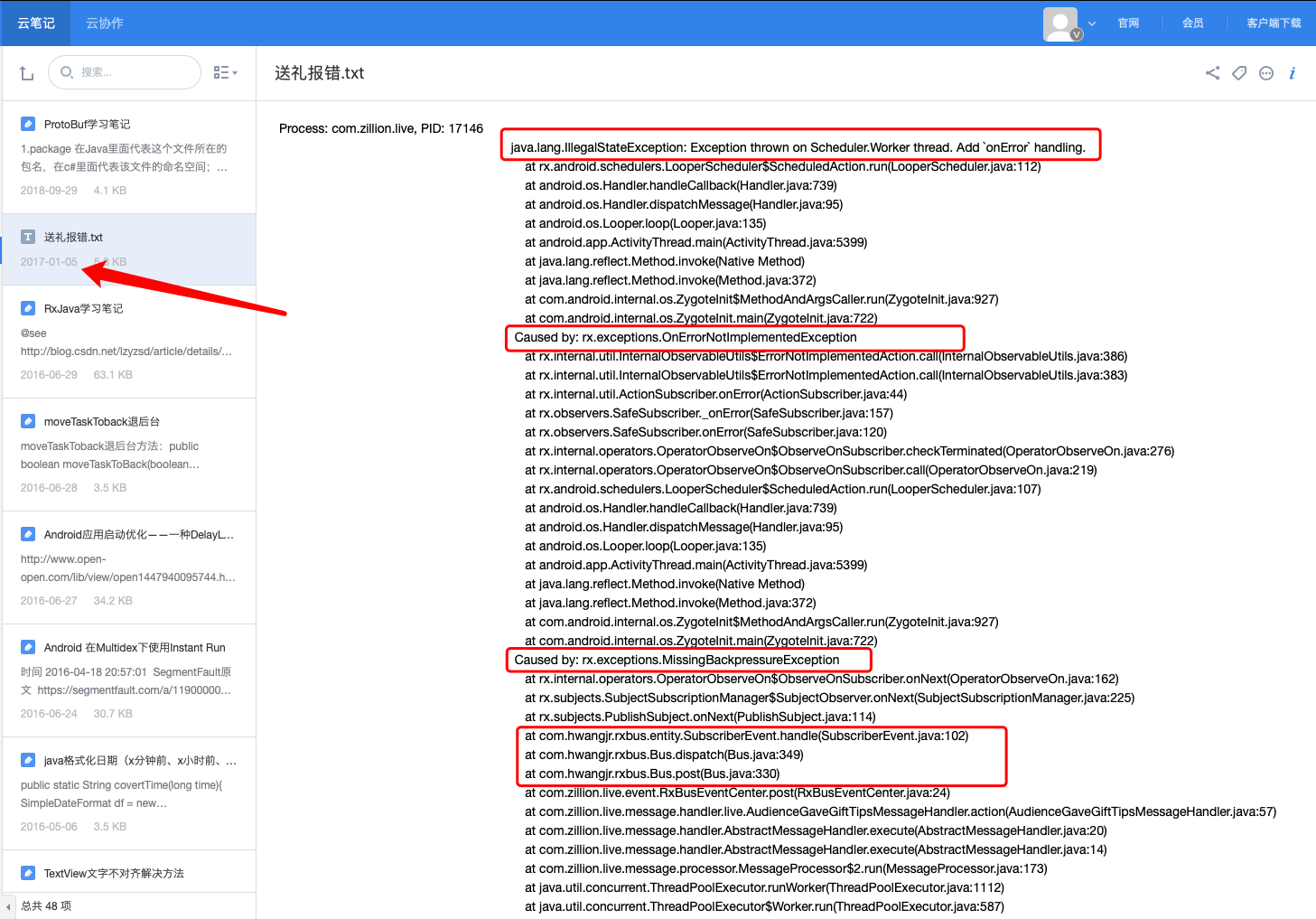Open the ProtoBuf学习笔记 note

[x=129, y=157]
